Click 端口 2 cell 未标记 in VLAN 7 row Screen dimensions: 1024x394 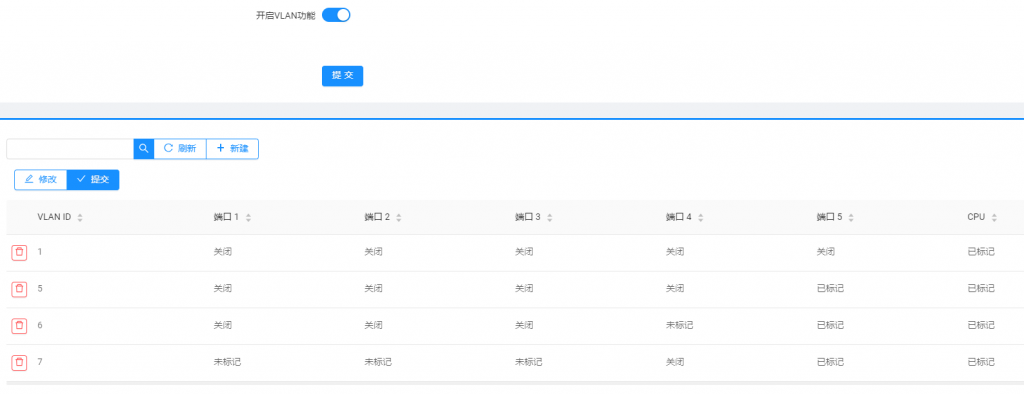[x=378, y=361]
